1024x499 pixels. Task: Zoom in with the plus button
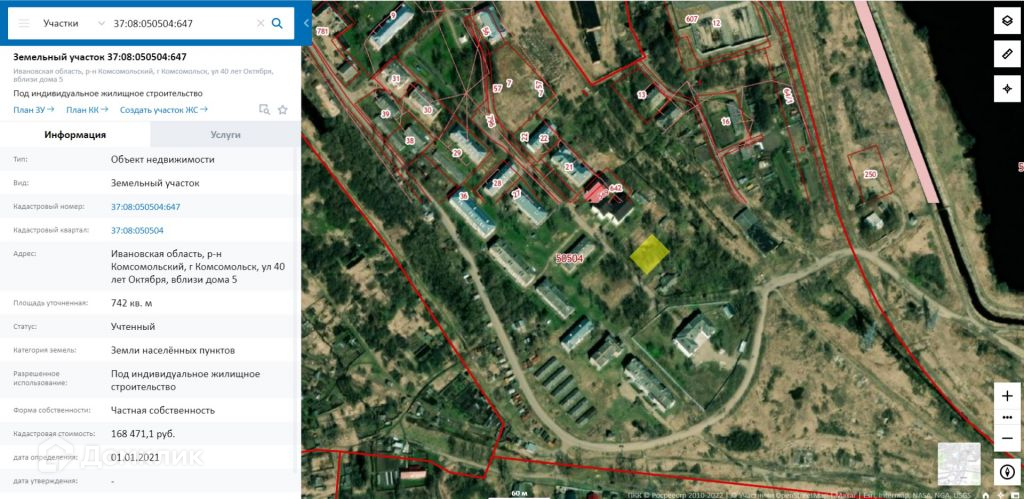1006,396
